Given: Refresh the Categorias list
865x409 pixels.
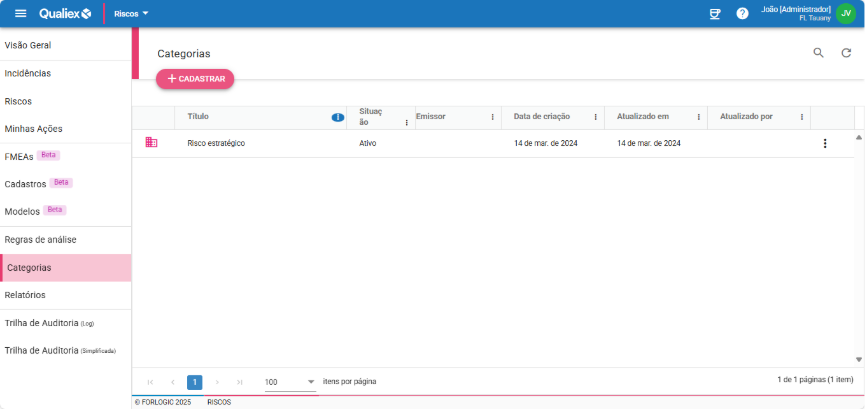Looking at the screenshot, I should coord(846,53).
